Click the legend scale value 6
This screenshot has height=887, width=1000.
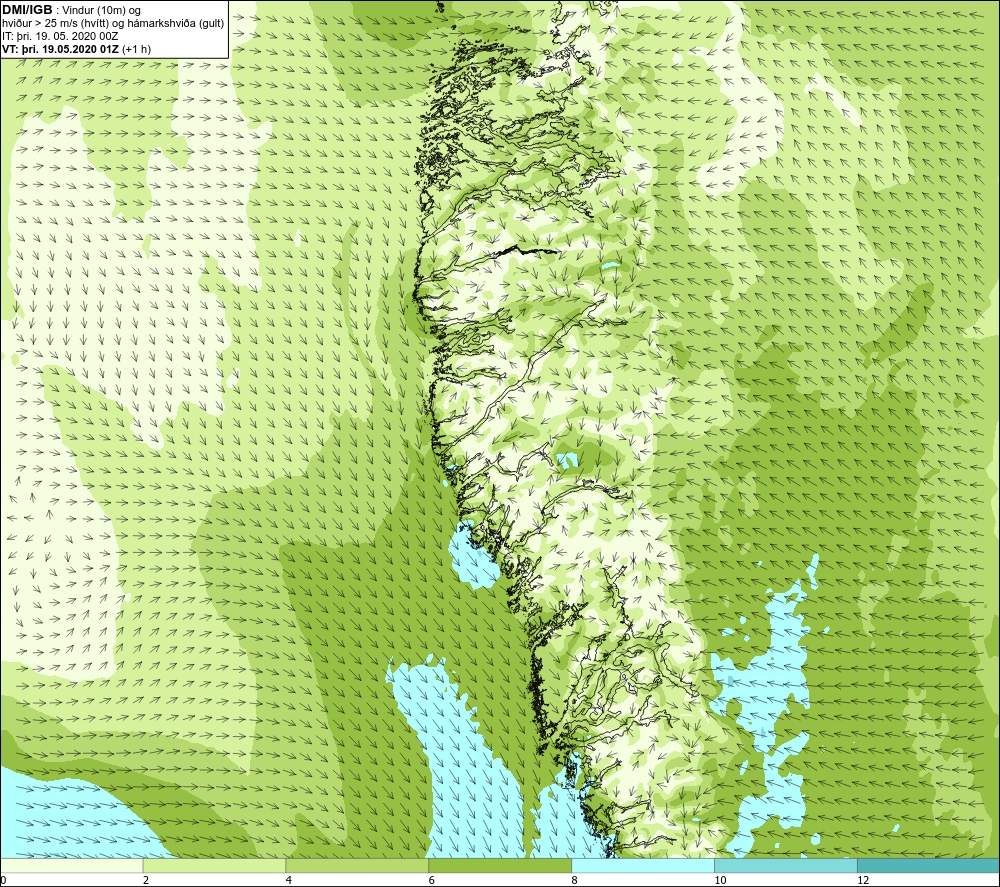point(432,880)
